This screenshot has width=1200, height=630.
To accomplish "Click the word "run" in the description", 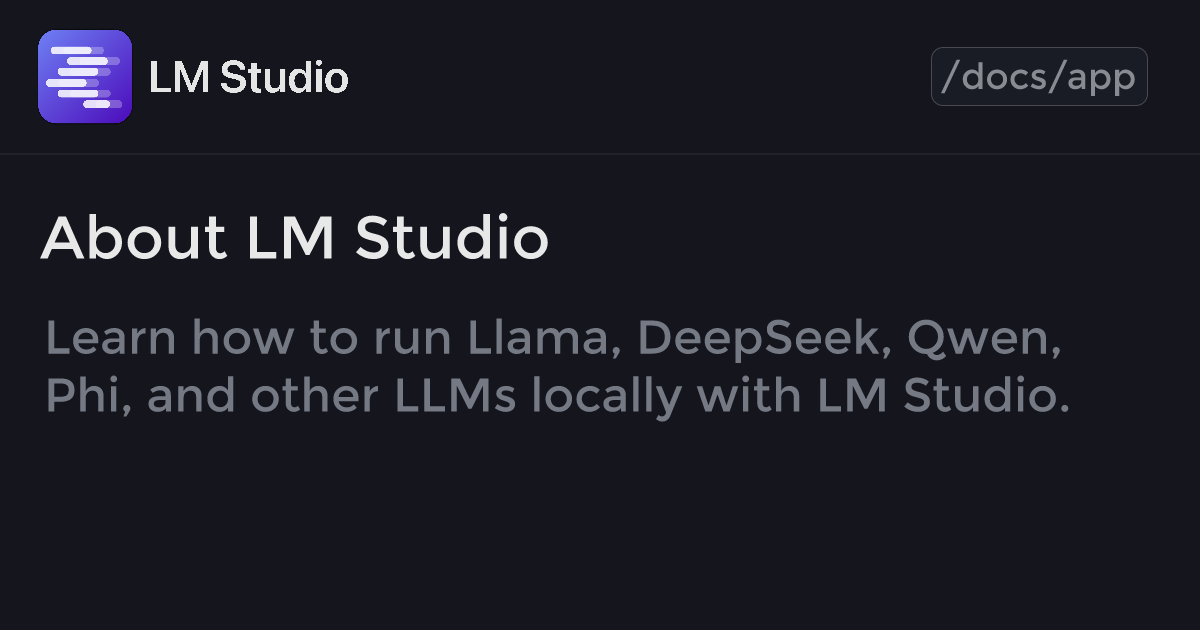I will pos(414,338).
